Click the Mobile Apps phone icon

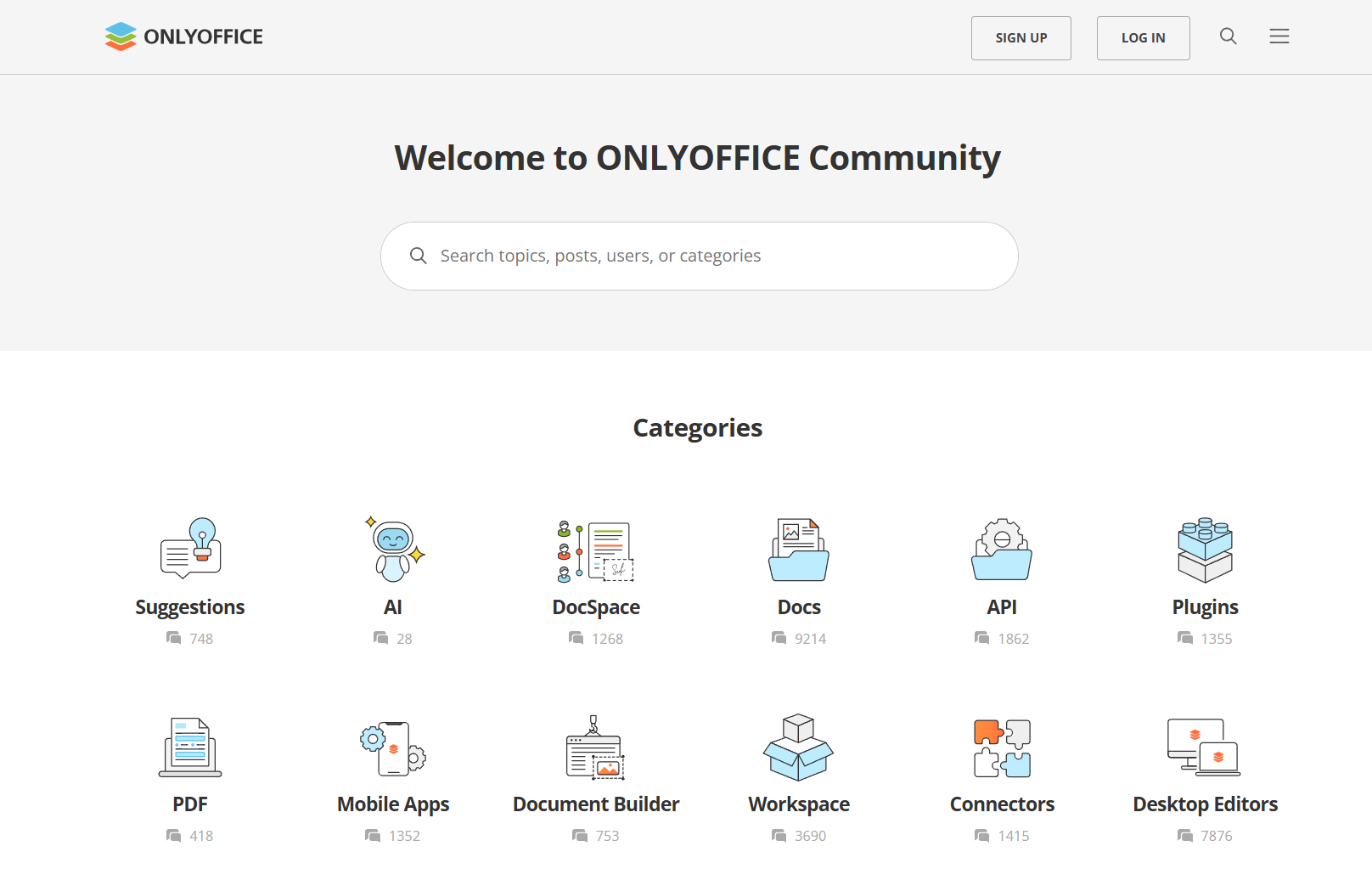point(393,747)
